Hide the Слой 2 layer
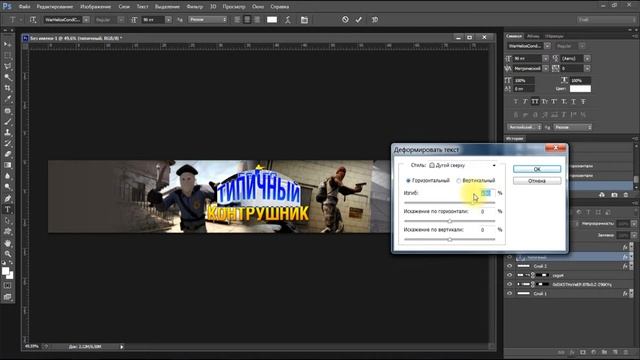 509,266
